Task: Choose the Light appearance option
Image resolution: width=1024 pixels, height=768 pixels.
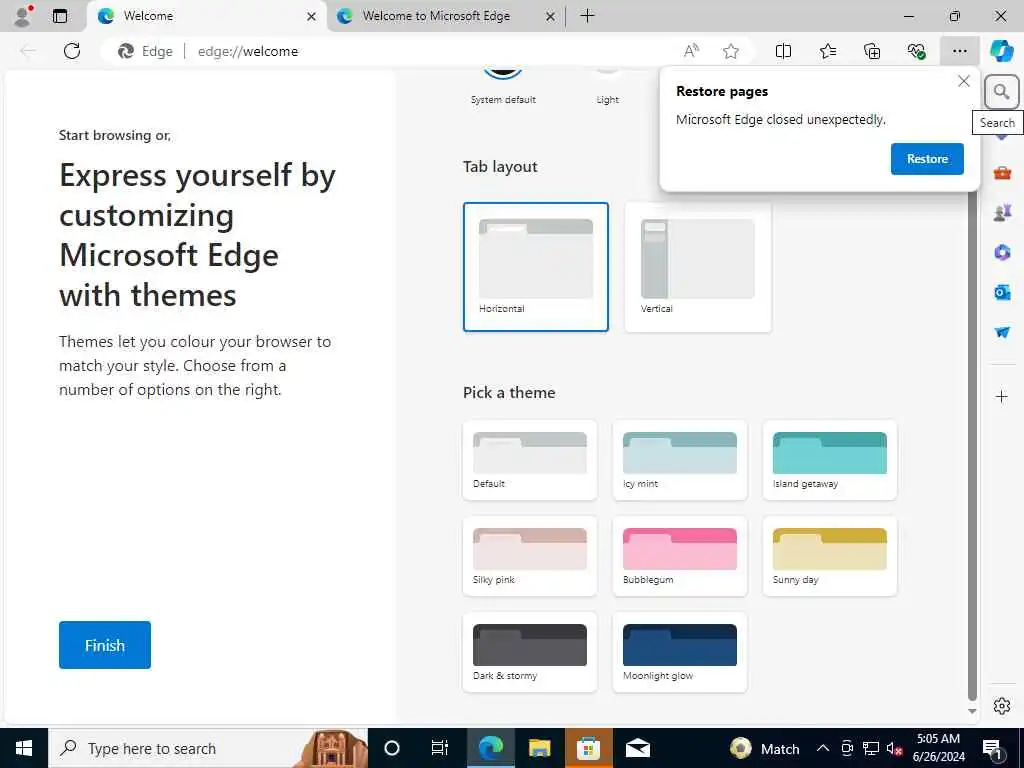Action: pyautogui.click(x=607, y=86)
